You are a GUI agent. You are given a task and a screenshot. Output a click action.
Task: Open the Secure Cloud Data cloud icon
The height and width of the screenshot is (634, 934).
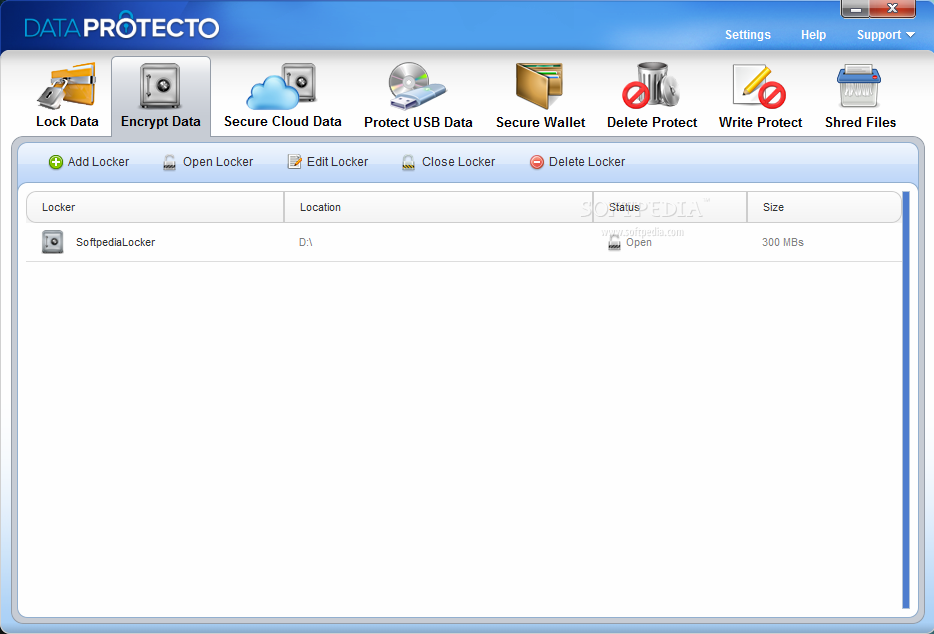click(x=281, y=86)
